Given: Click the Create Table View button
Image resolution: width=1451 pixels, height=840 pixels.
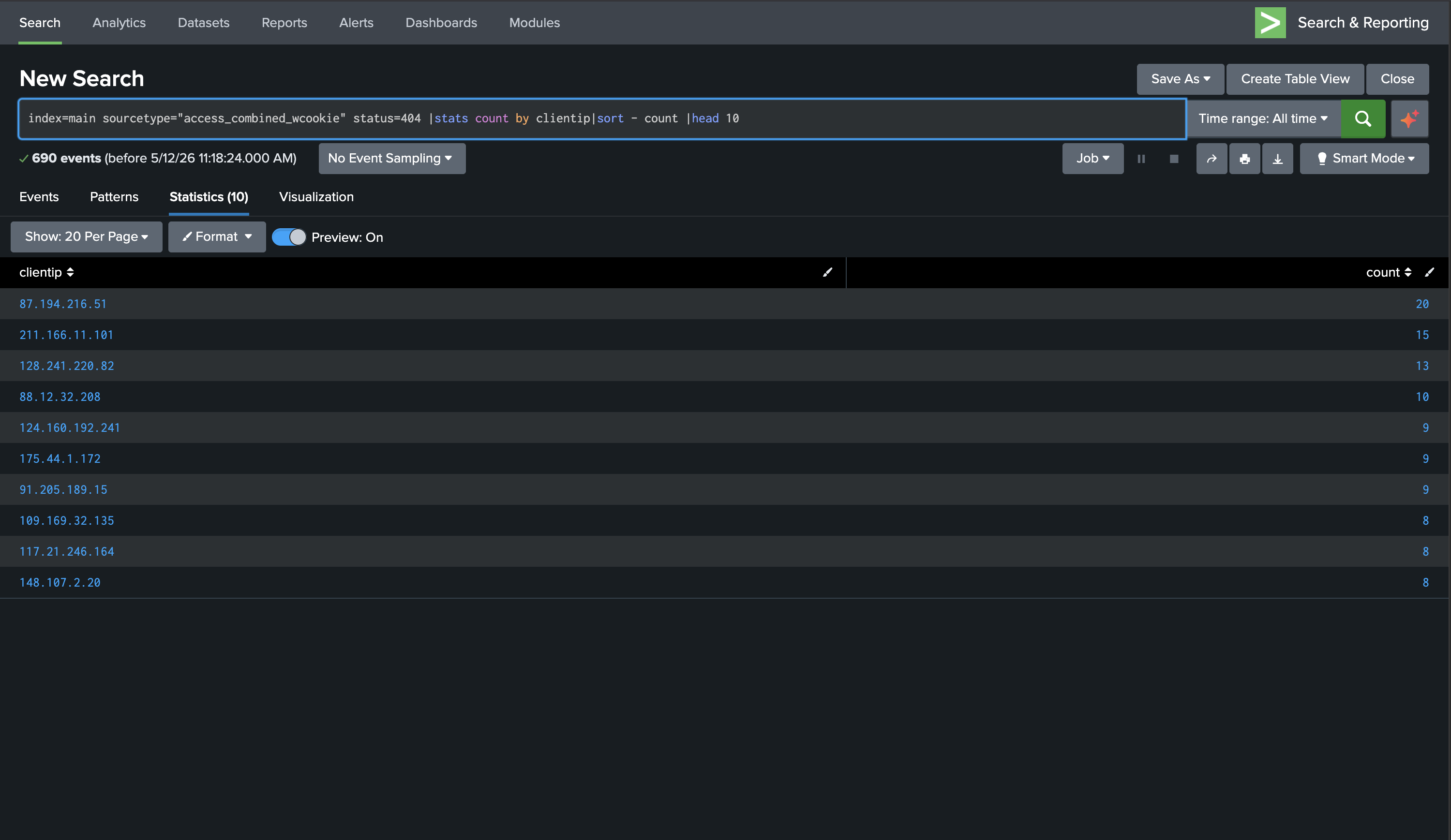Looking at the screenshot, I should 1295,79.
